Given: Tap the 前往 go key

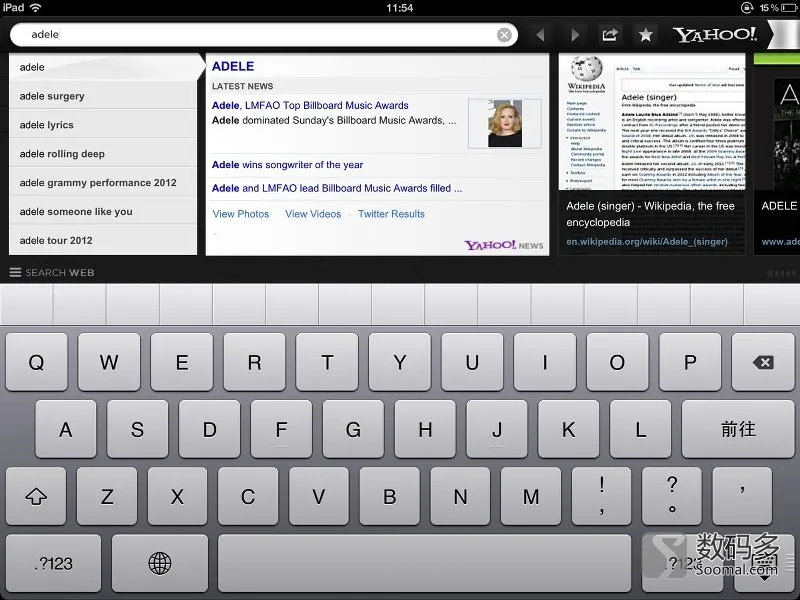Looking at the screenshot, I should (738, 429).
